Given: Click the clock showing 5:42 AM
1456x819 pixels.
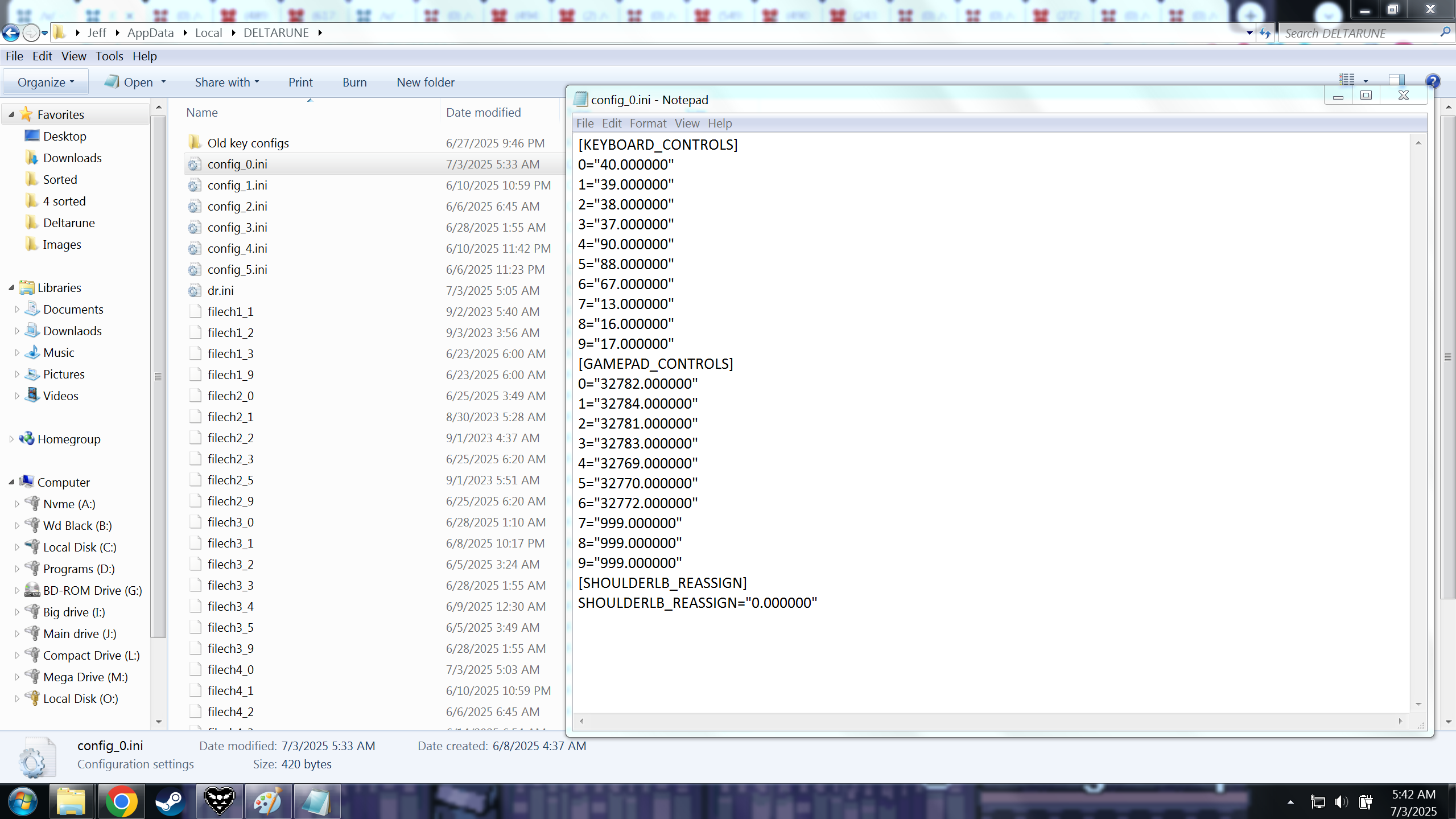Looking at the screenshot, I should click(x=1413, y=794).
